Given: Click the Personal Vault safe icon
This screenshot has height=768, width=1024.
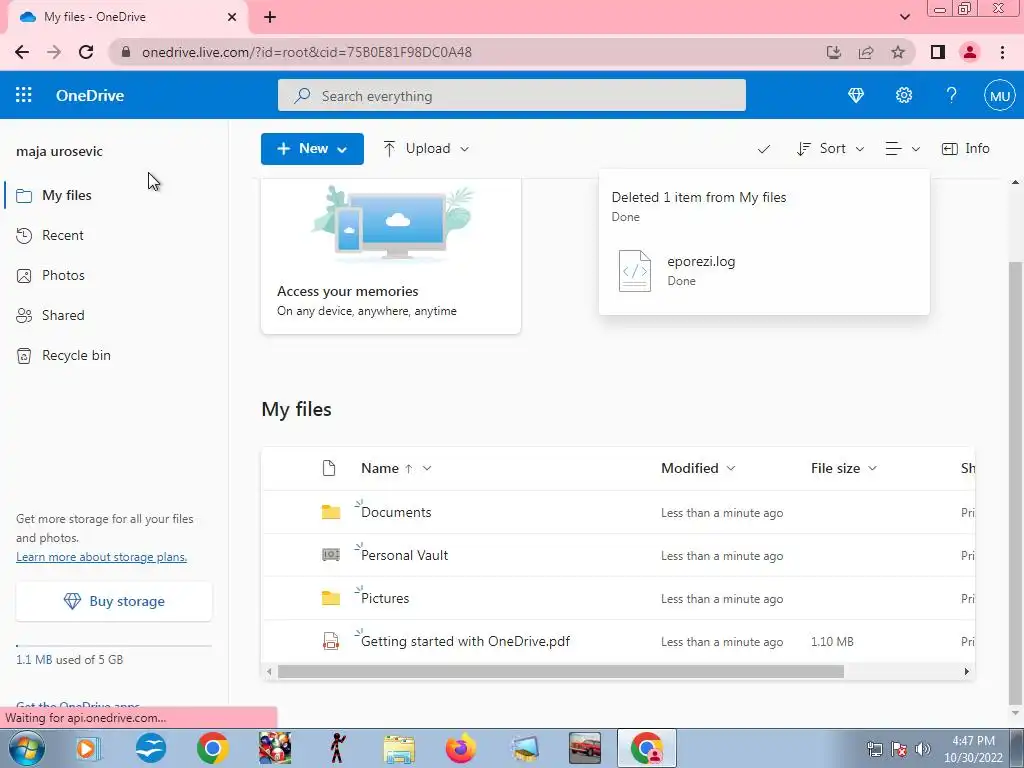Looking at the screenshot, I should point(330,555).
